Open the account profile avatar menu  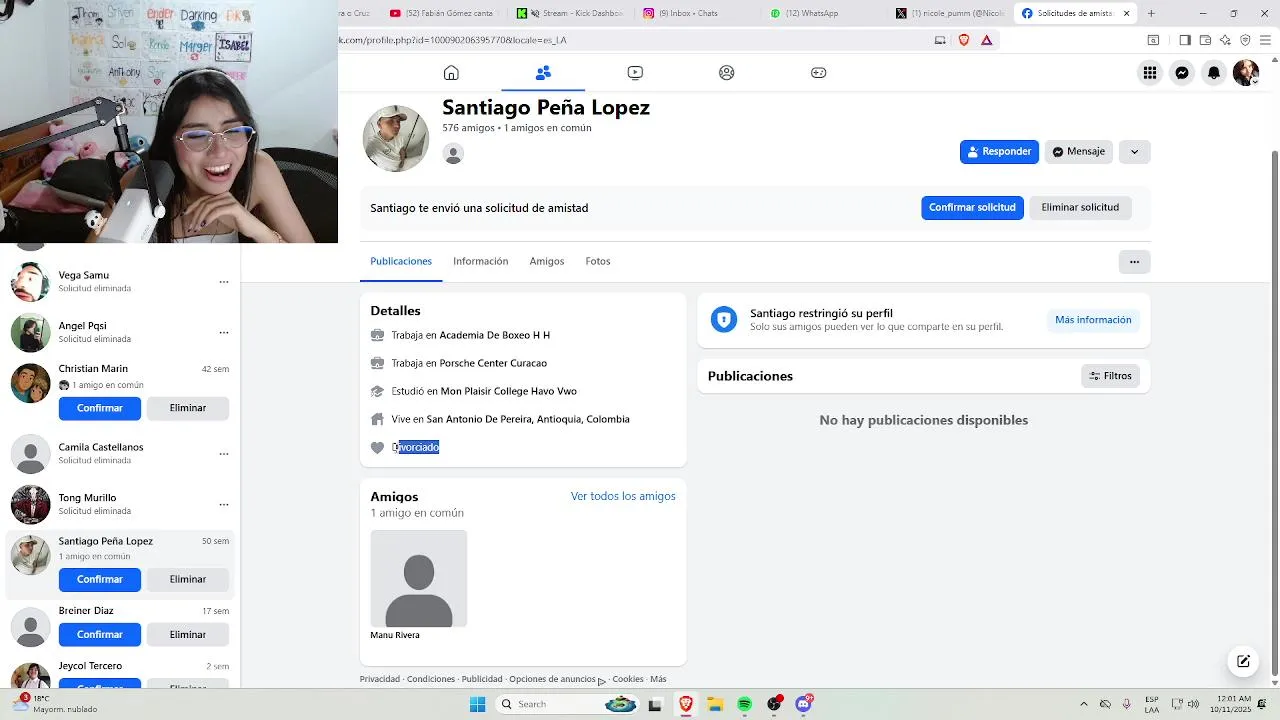click(1245, 72)
